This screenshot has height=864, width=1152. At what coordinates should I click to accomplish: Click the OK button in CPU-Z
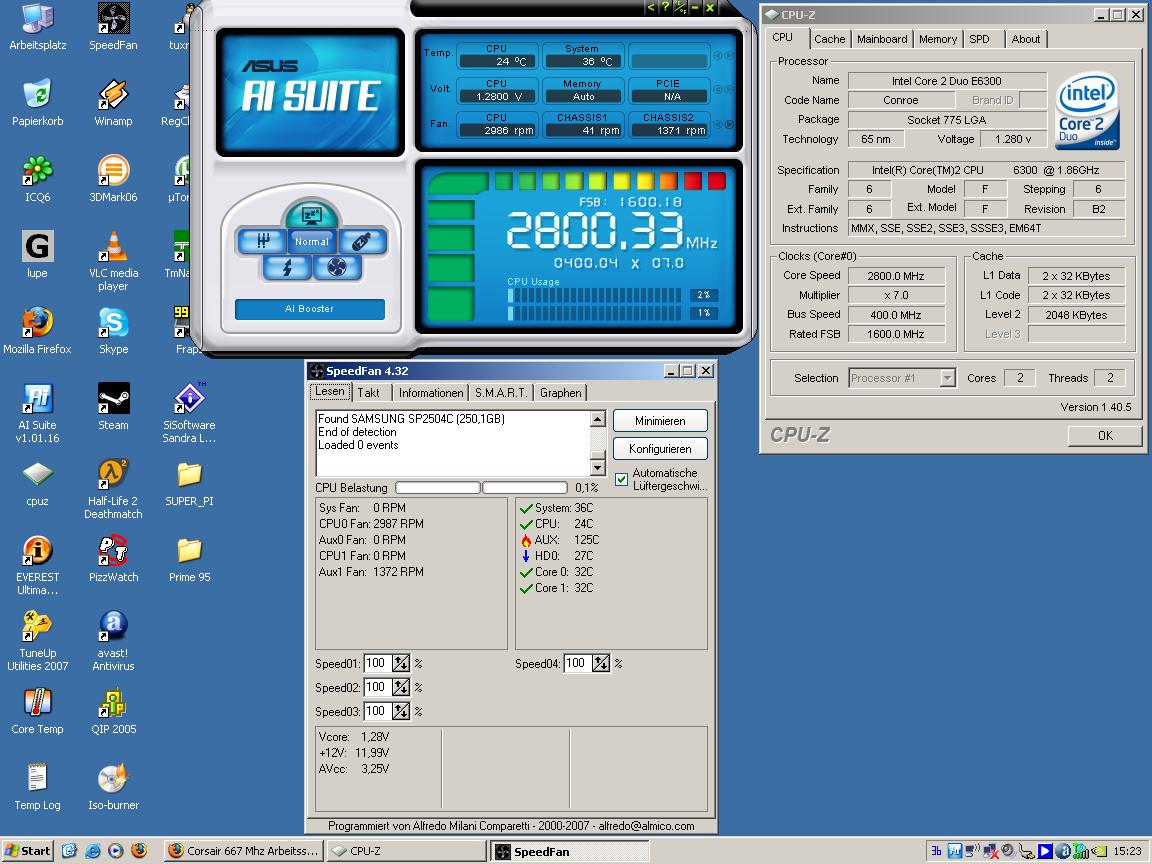click(x=1105, y=436)
